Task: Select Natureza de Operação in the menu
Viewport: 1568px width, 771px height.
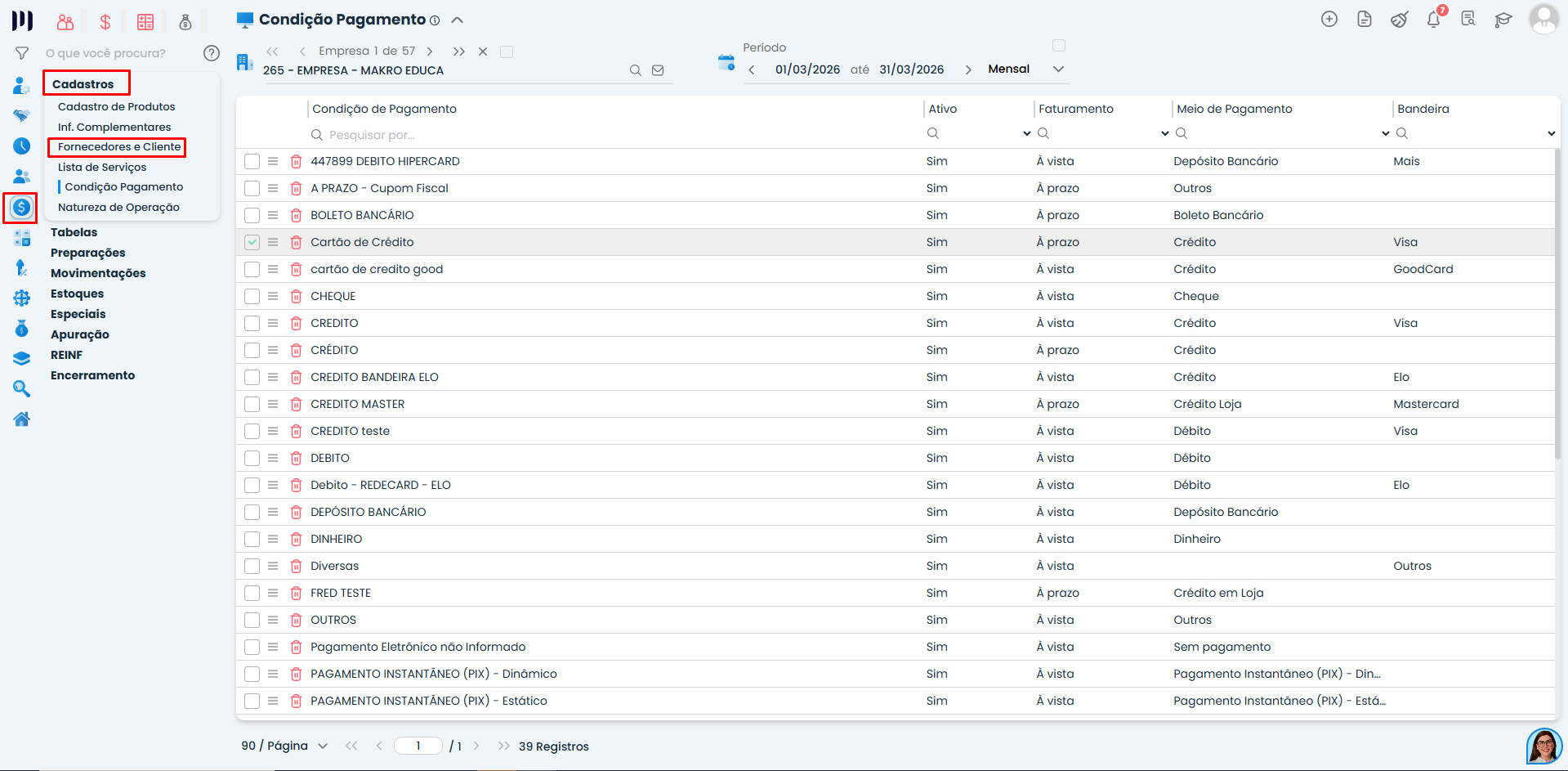Action: (x=118, y=207)
